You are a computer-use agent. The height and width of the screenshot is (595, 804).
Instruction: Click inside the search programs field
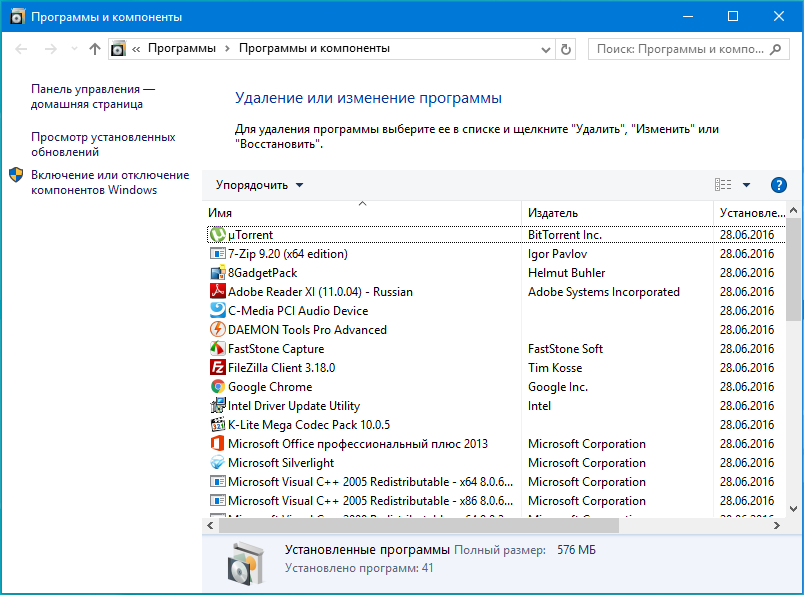[x=680, y=48]
